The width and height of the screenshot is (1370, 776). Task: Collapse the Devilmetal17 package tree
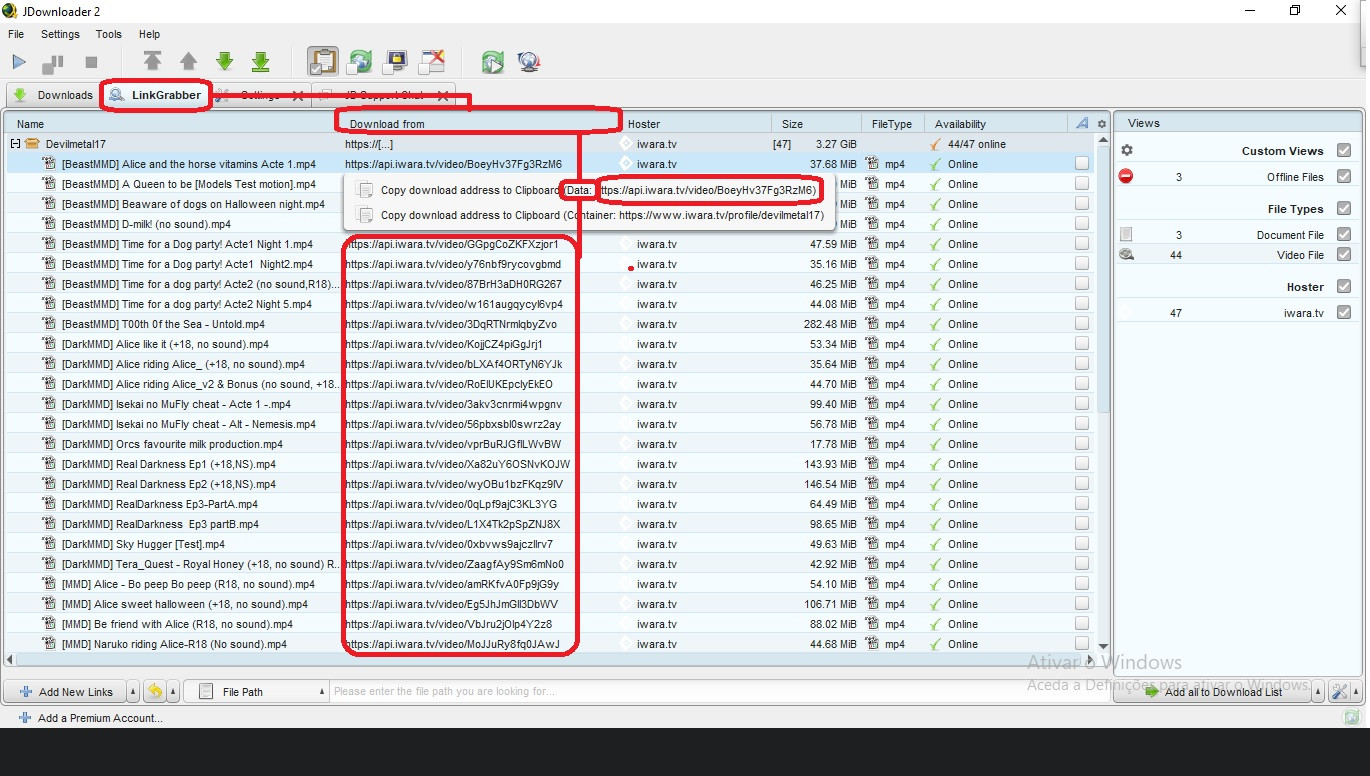pyautogui.click(x=16, y=144)
